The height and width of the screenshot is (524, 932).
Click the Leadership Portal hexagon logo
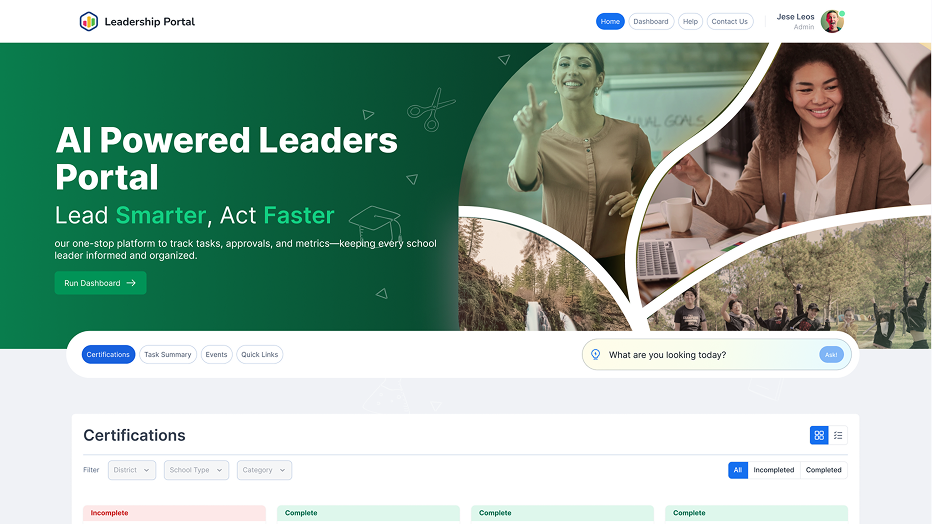89,21
